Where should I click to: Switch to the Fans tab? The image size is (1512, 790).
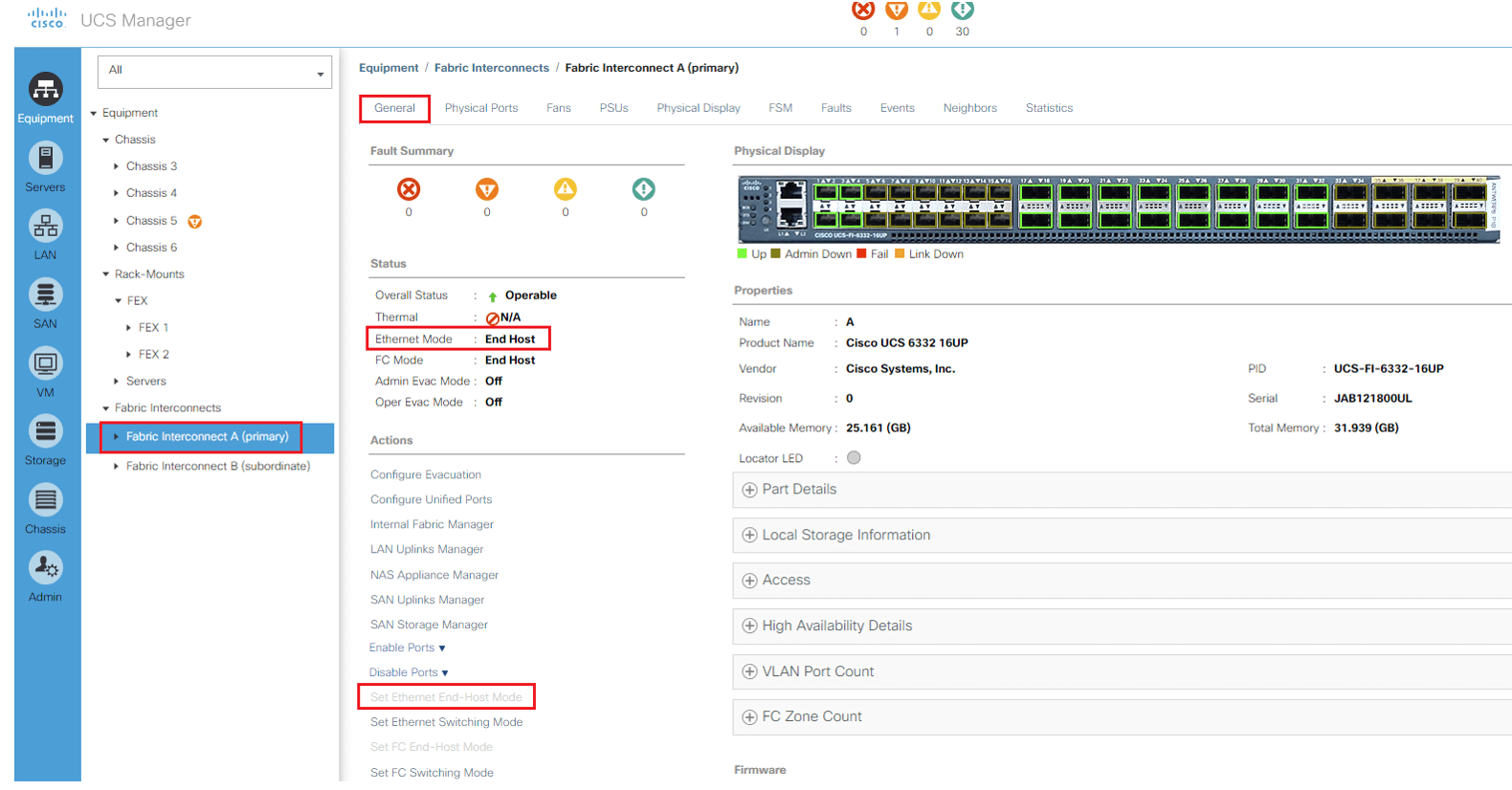pos(559,108)
